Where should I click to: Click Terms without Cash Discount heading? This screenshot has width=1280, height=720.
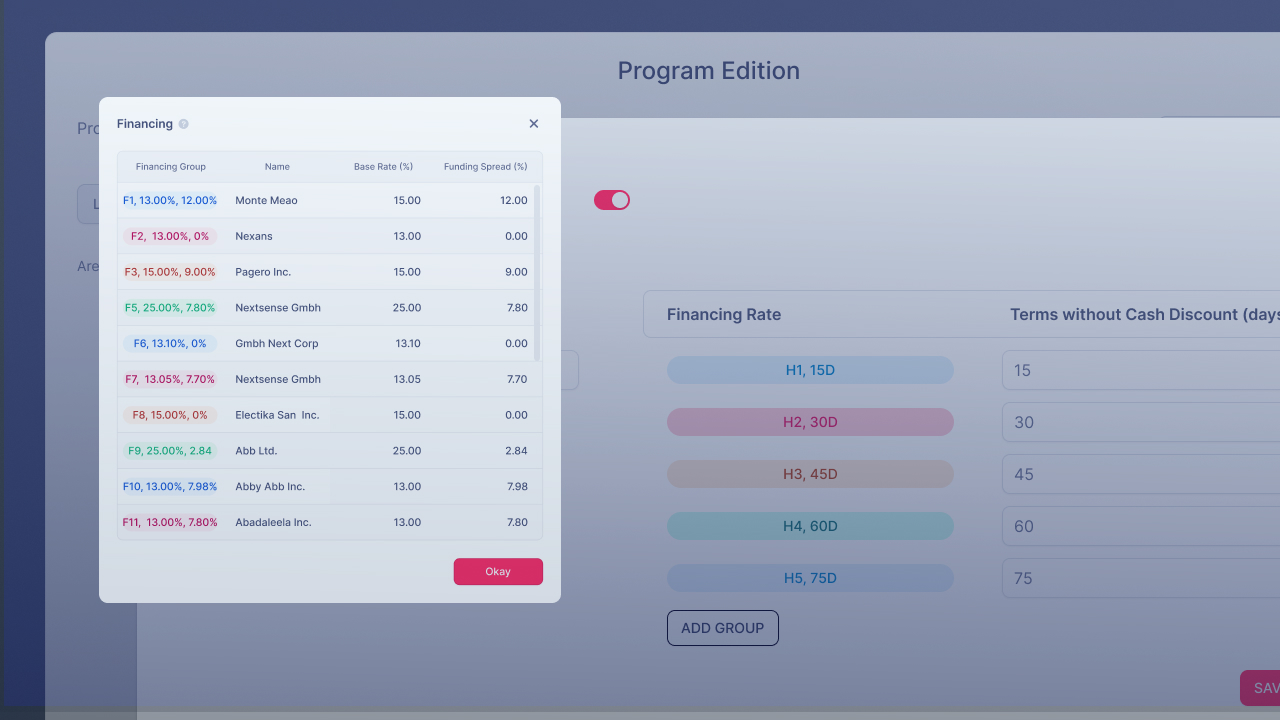point(1145,314)
